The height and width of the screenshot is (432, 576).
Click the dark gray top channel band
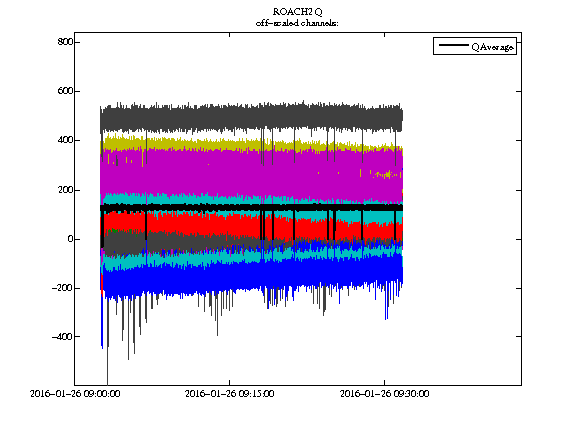[251, 117]
